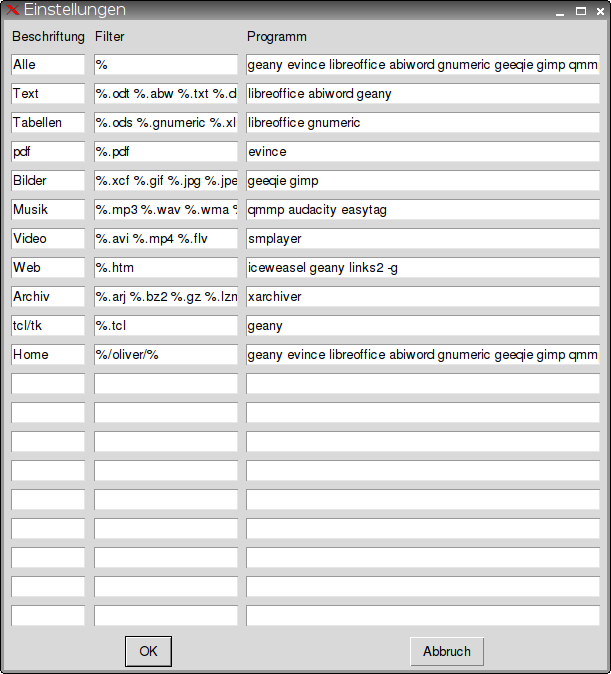Focus the filter field starting '%.odt %.abw'

pyautogui.click(x=166, y=93)
